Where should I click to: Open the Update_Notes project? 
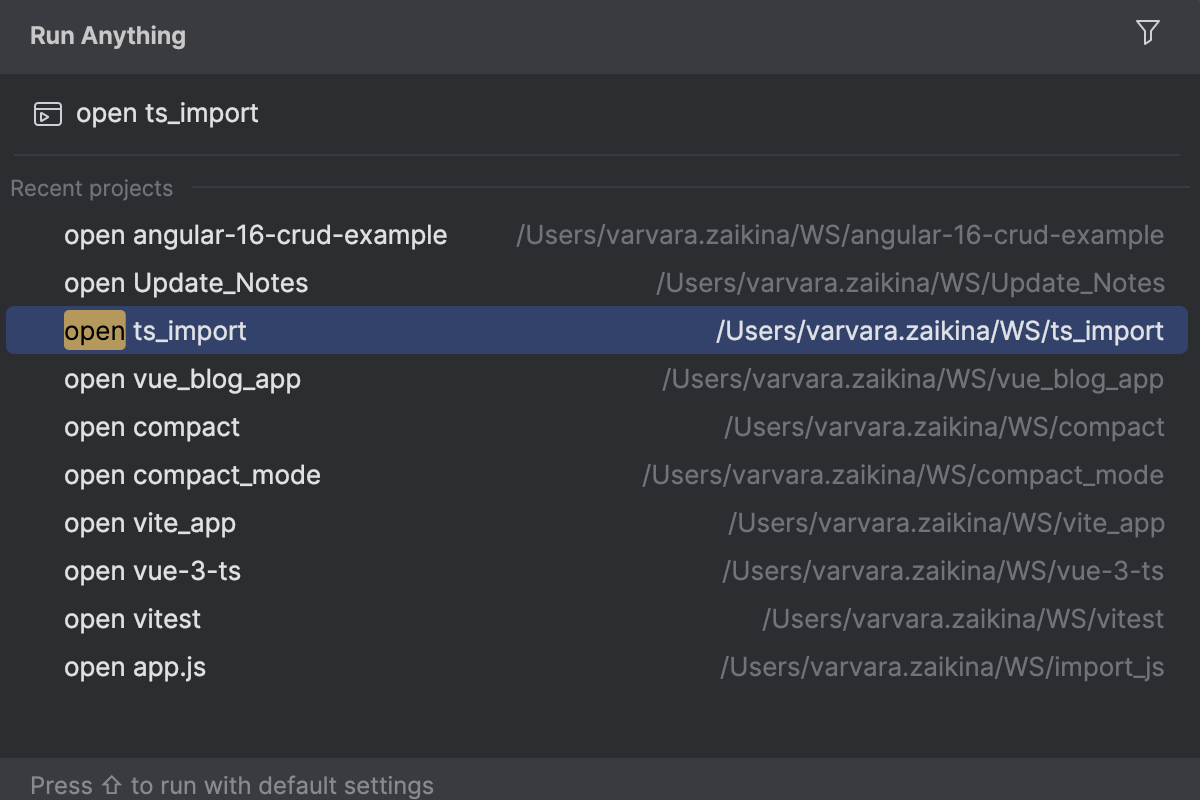coord(186,283)
